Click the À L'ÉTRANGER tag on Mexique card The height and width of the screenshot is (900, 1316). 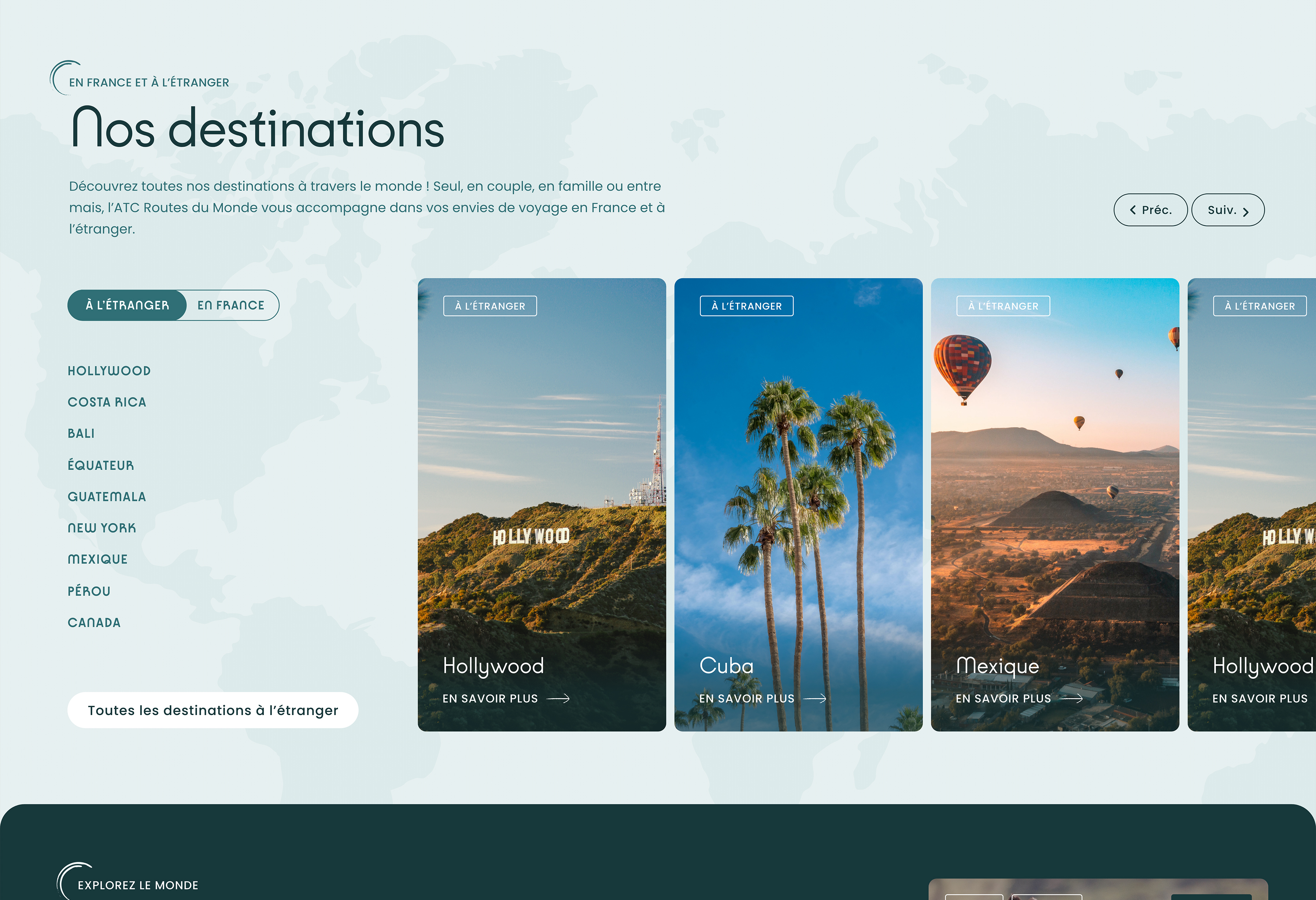coord(1003,306)
